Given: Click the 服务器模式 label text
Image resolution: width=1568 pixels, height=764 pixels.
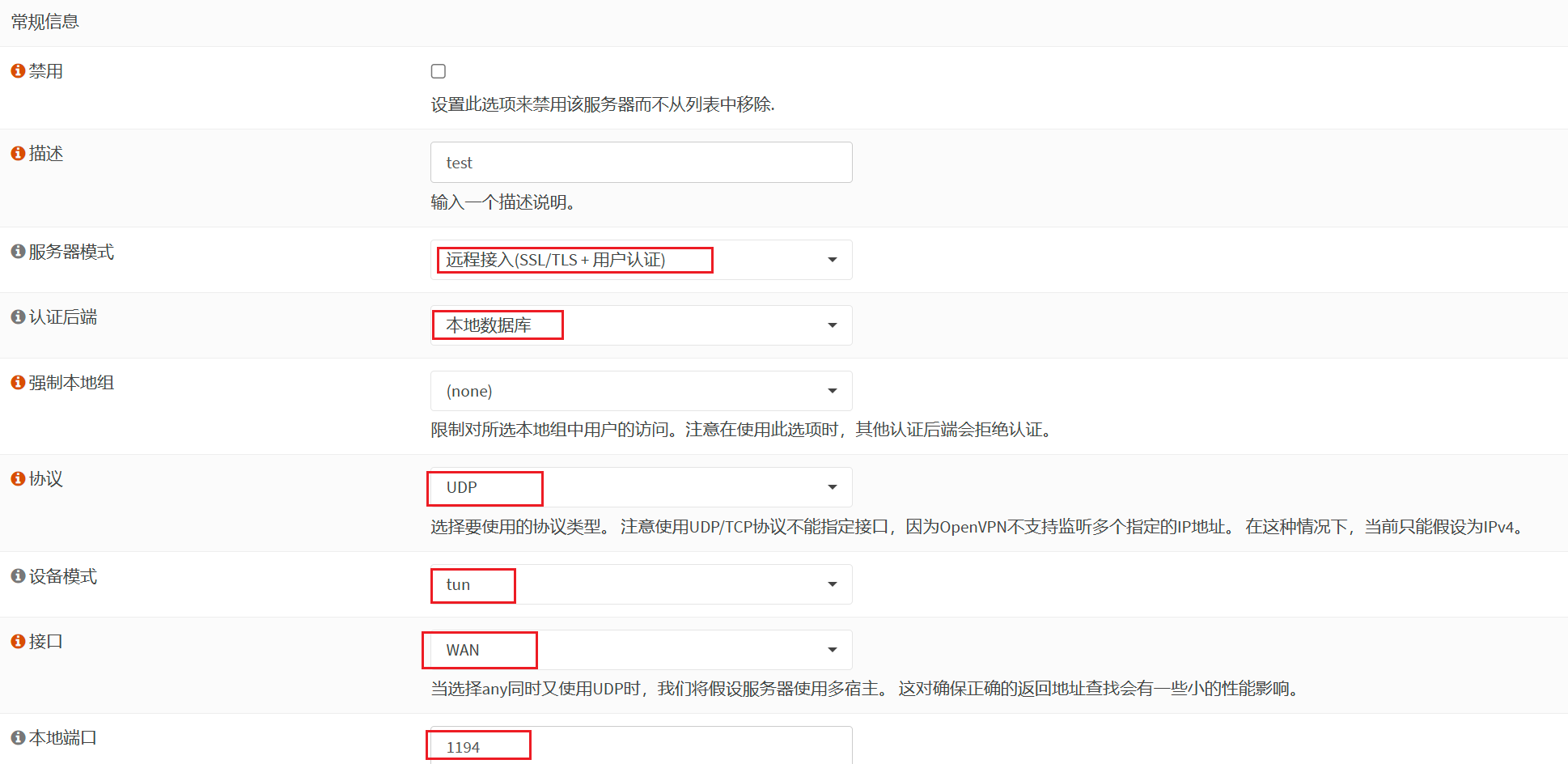Looking at the screenshot, I should point(71,252).
